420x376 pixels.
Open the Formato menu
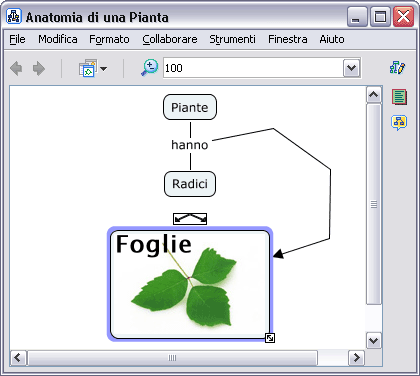coord(109,39)
